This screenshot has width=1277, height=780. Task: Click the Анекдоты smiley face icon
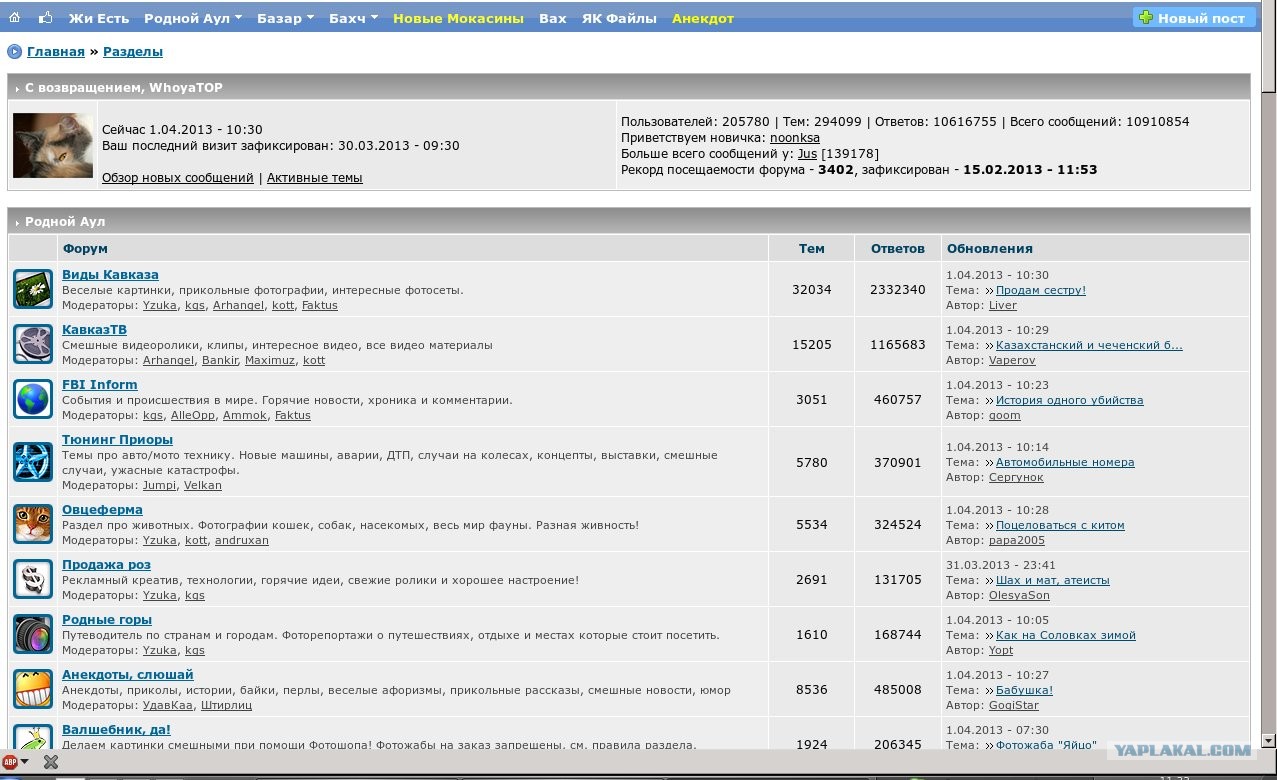point(33,689)
